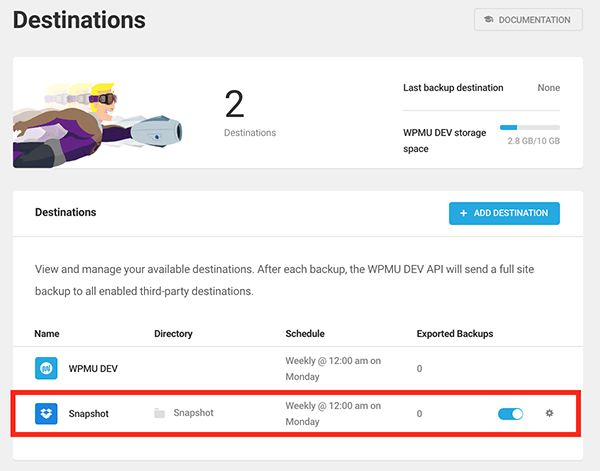Click the folder icon in Directory column
Image resolution: width=600 pixels, height=471 pixels.
(x=160, y=413)
